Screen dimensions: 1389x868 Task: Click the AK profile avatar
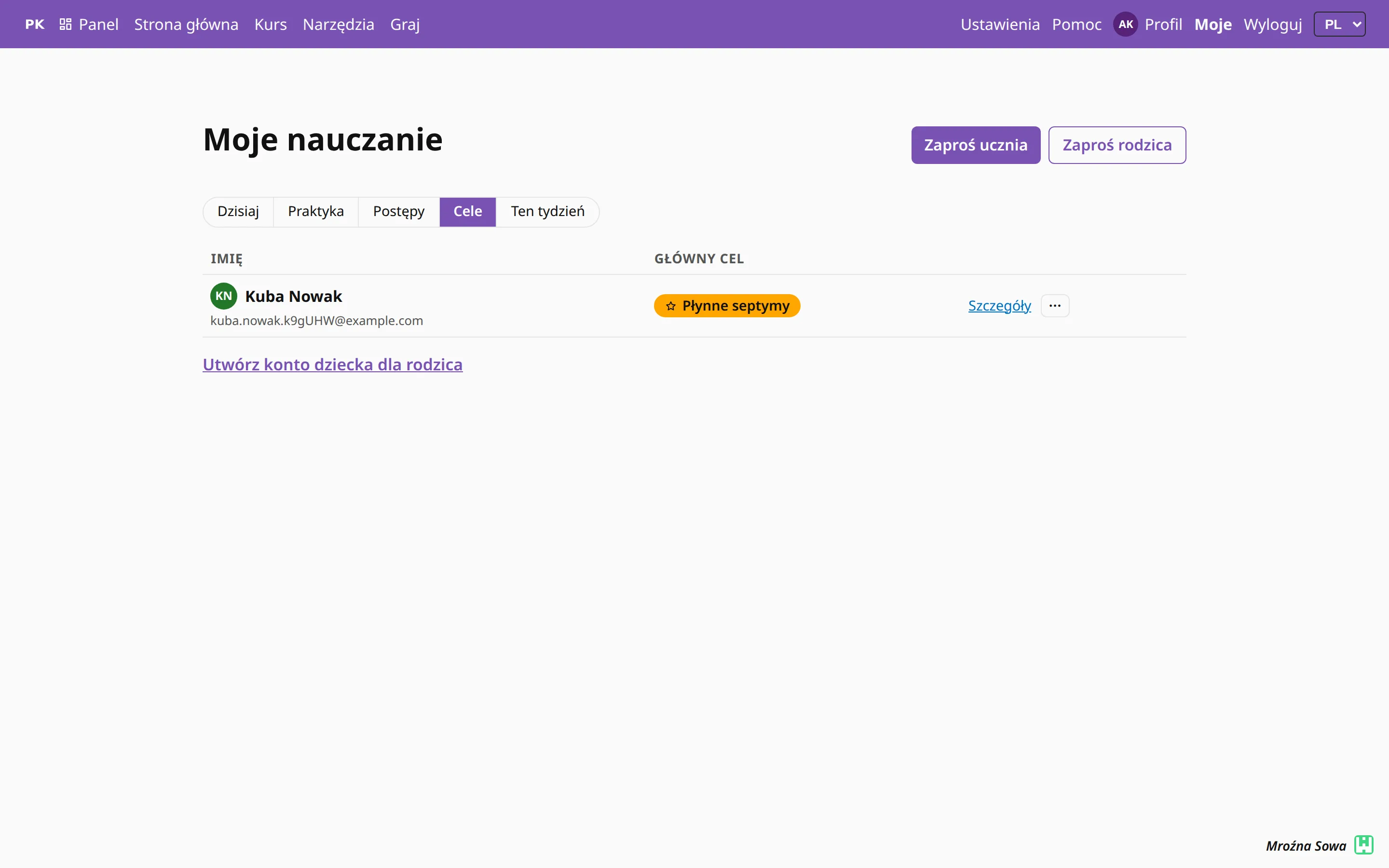click(x=1126, y=24)
